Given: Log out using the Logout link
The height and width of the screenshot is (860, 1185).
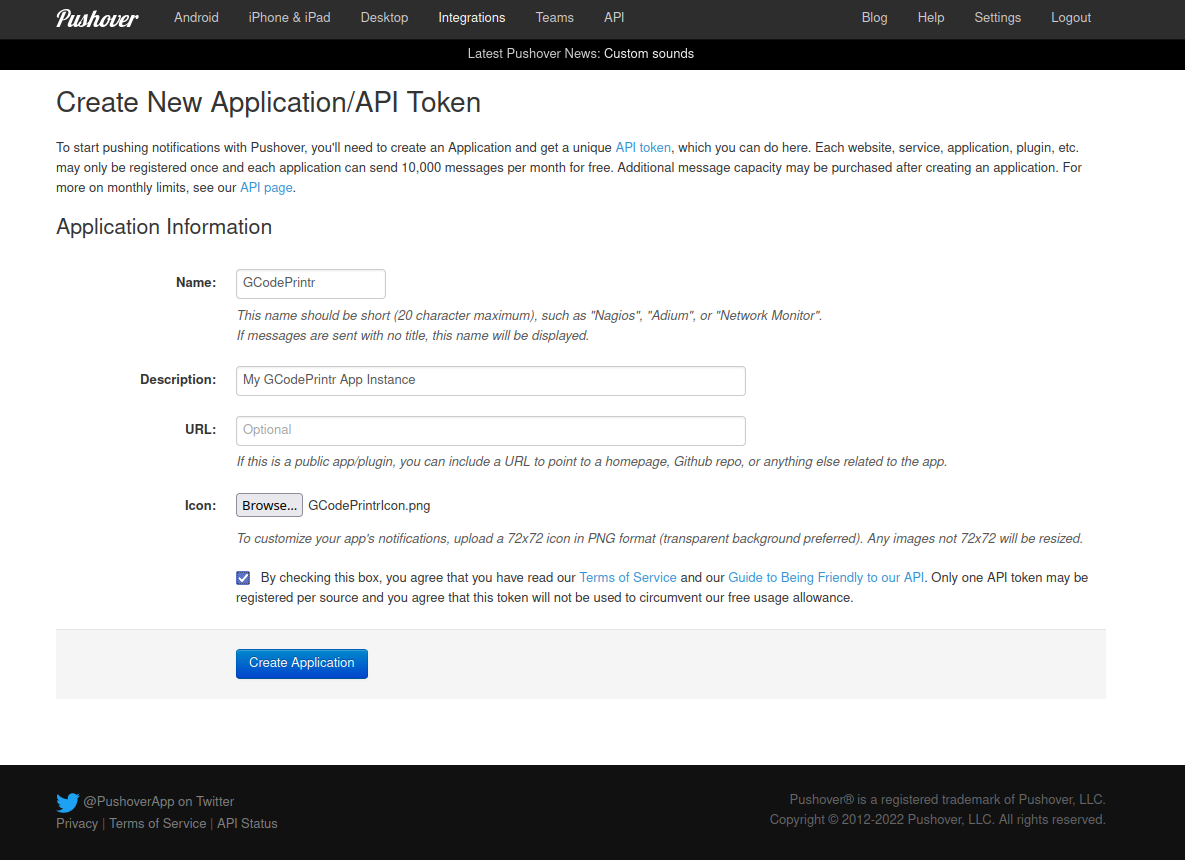Looking at the screenshot, I should [x=1071, y=18].
